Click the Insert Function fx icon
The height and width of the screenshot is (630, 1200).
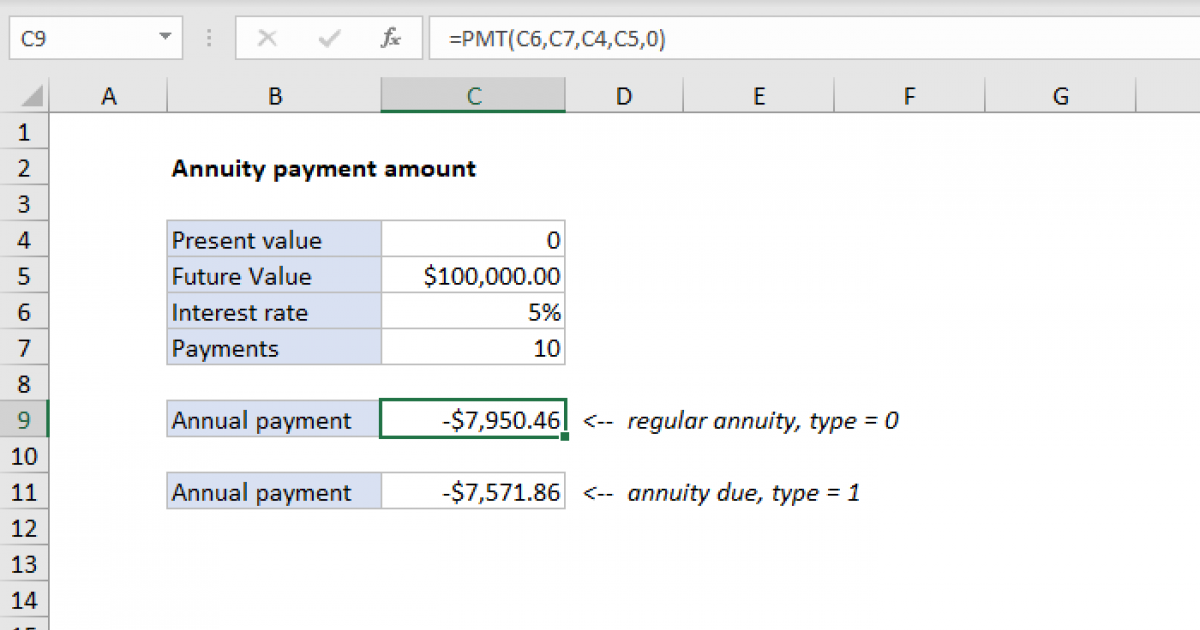390,38
